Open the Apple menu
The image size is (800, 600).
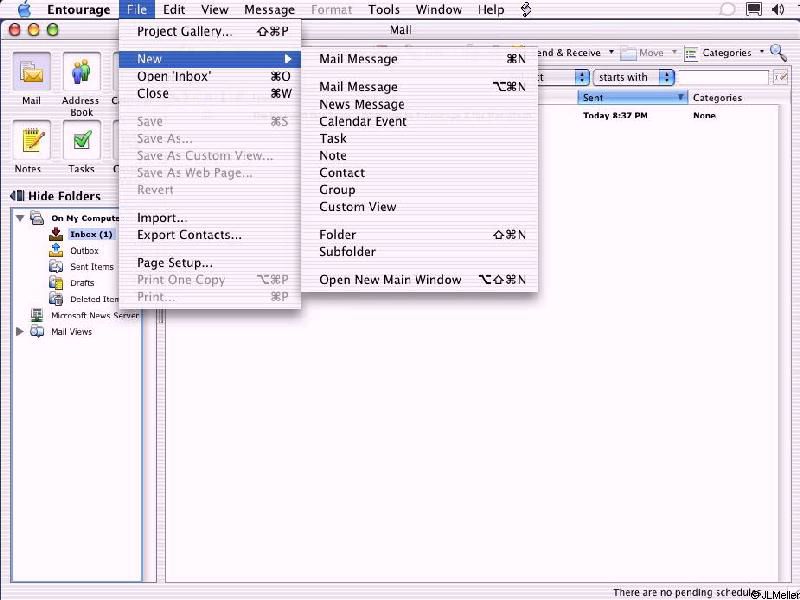coord(24,9)
